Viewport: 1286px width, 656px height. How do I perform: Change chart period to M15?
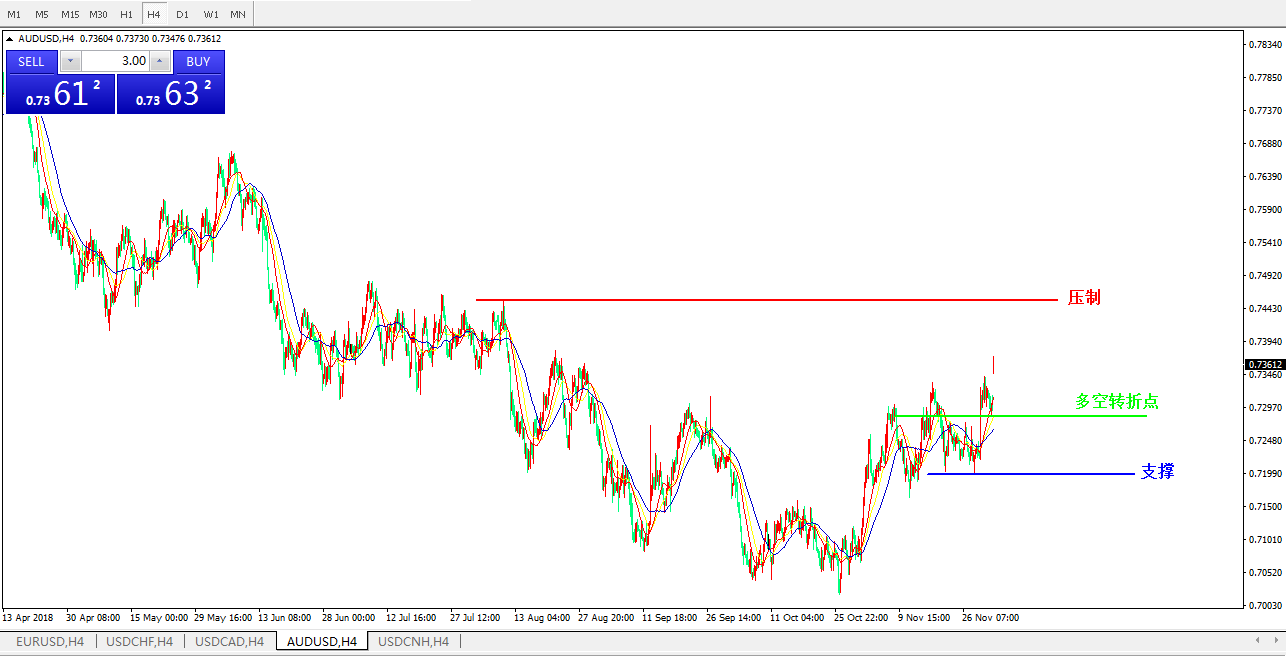[x=70, y=14]
